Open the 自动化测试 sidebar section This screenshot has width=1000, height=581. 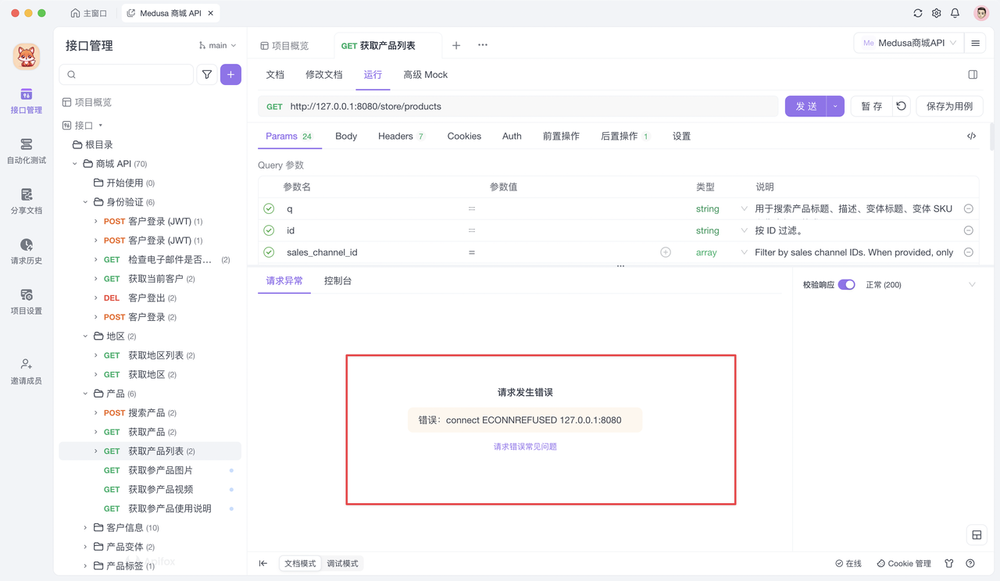click(26, 151)
